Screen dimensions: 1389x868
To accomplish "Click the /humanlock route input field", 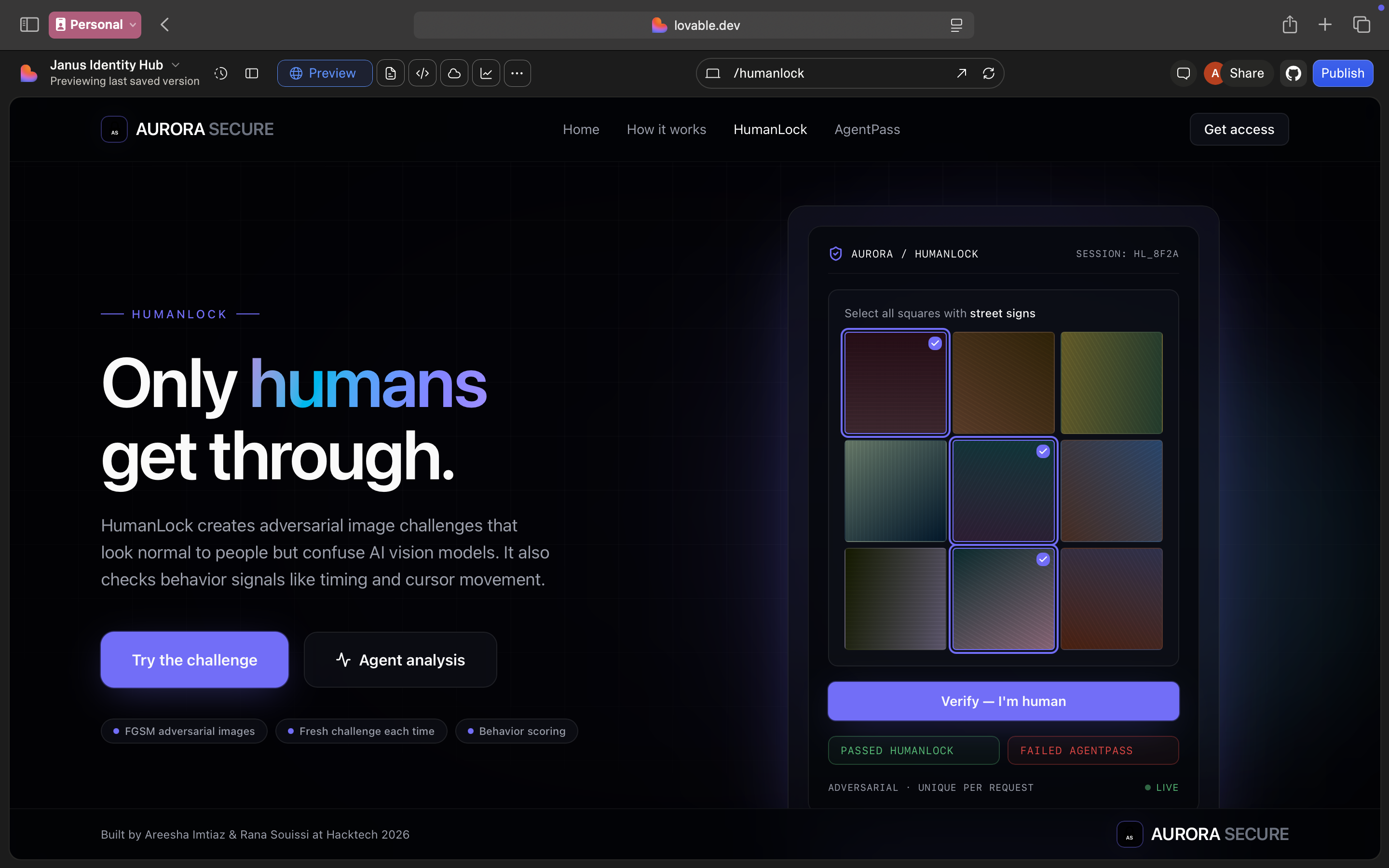I will [x=832, y=73].
